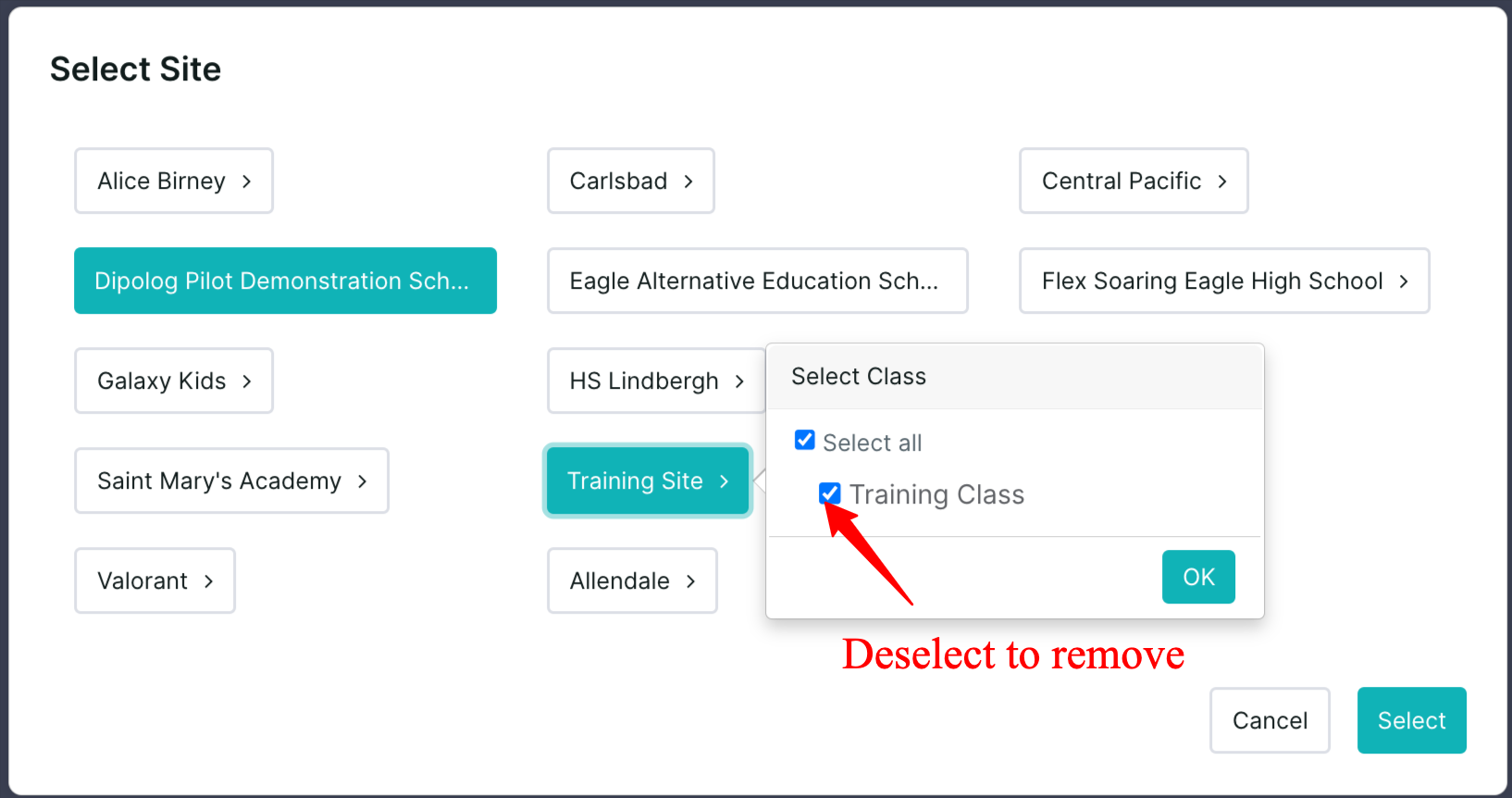Open the Central Pacific chevron arrow

click(x=1222, y=181)
